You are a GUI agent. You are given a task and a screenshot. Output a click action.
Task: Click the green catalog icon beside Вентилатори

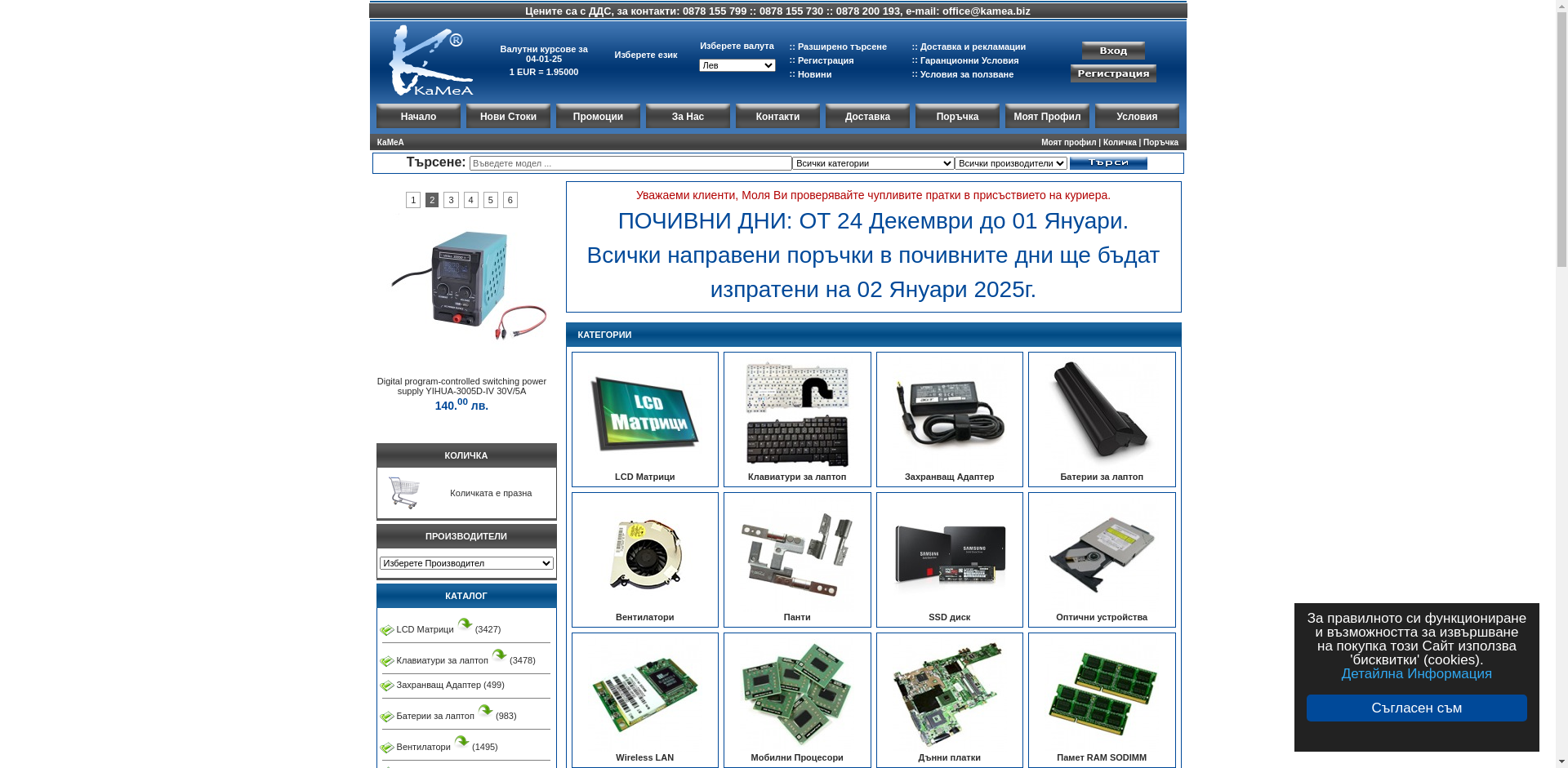point(386,747)
